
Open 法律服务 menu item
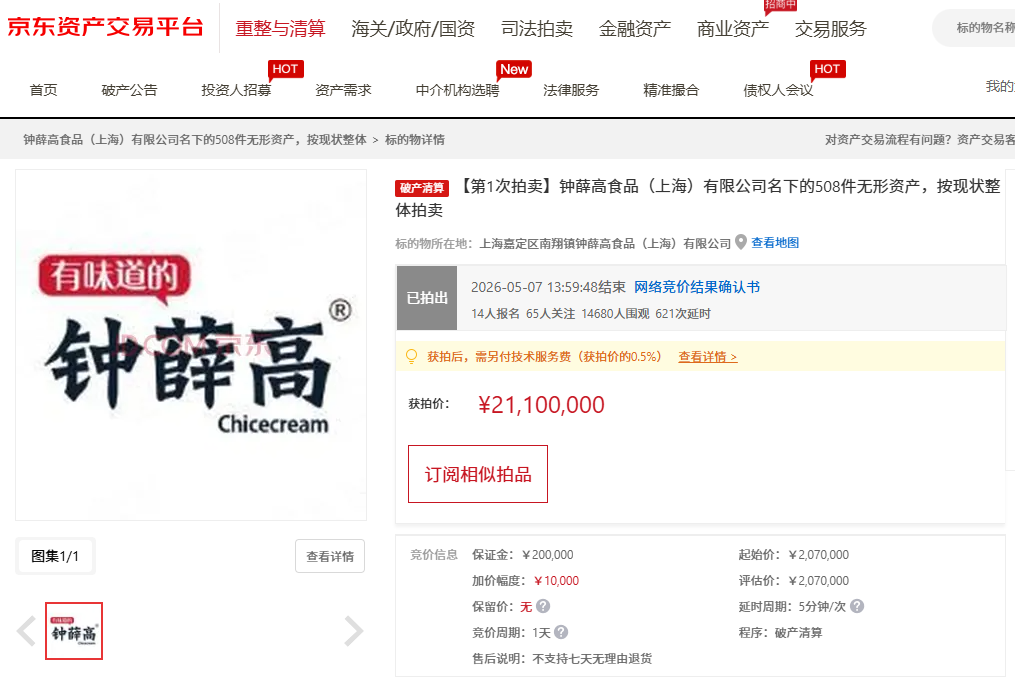pyautogui.click(x=571, y=90)
